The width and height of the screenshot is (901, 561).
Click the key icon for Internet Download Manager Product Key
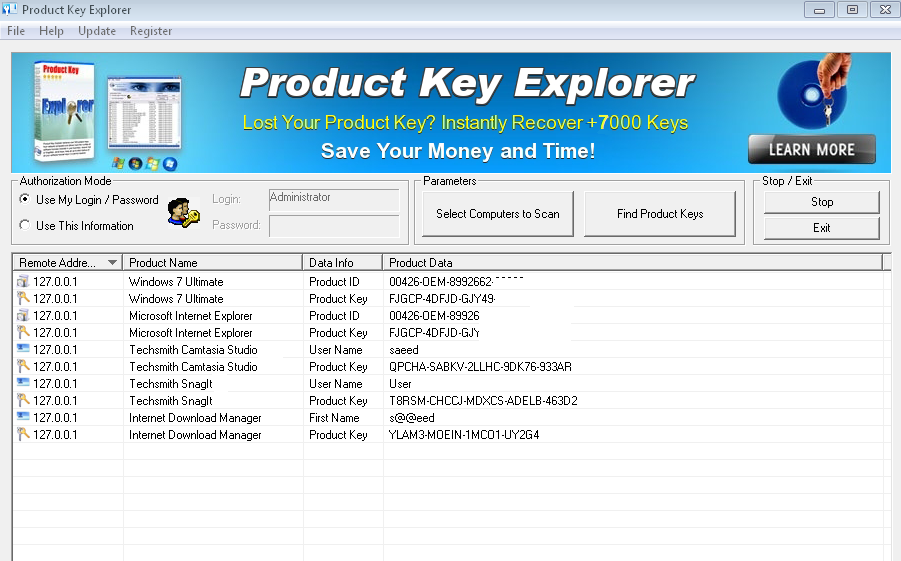[x=23, y=435]
